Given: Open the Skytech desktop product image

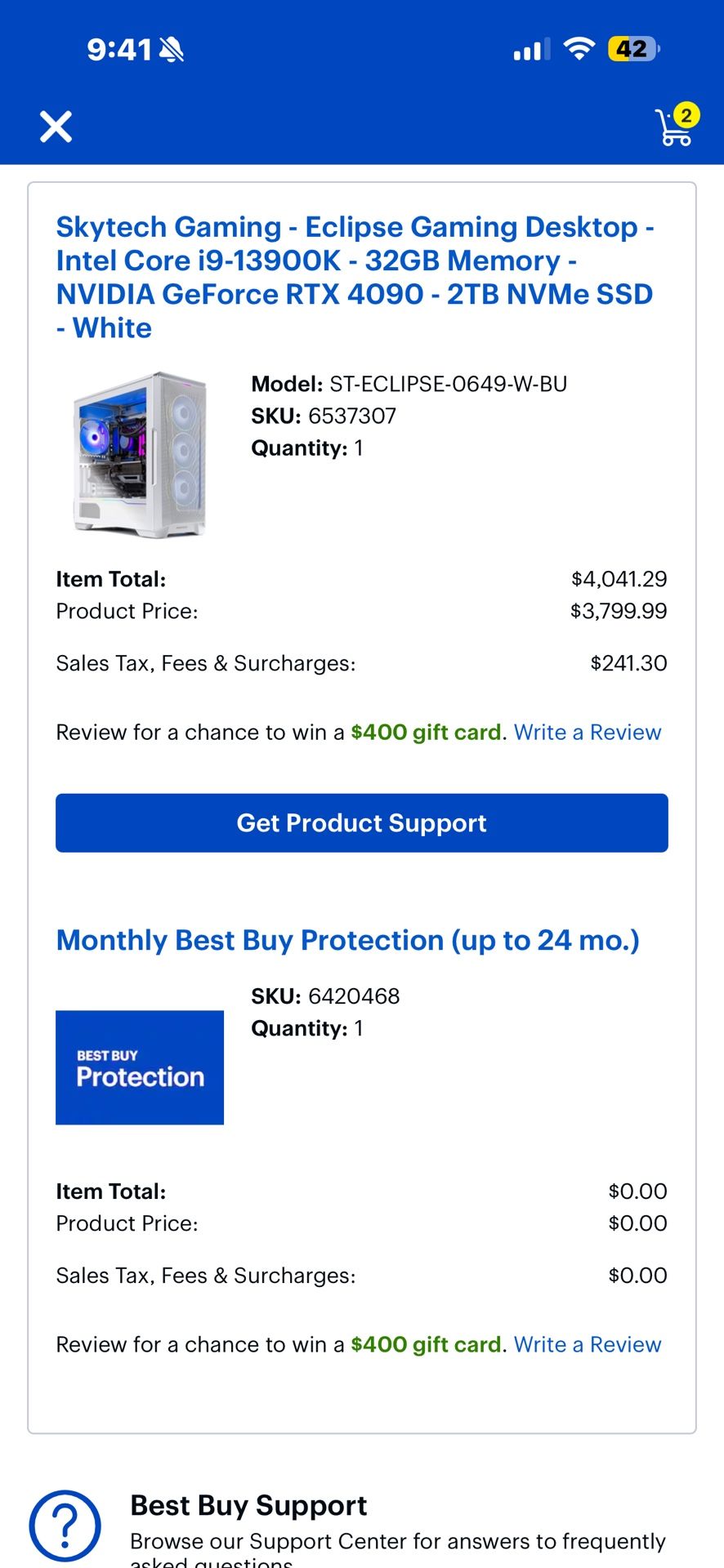Looking at the screenshot, I should (x=139, y=455).
